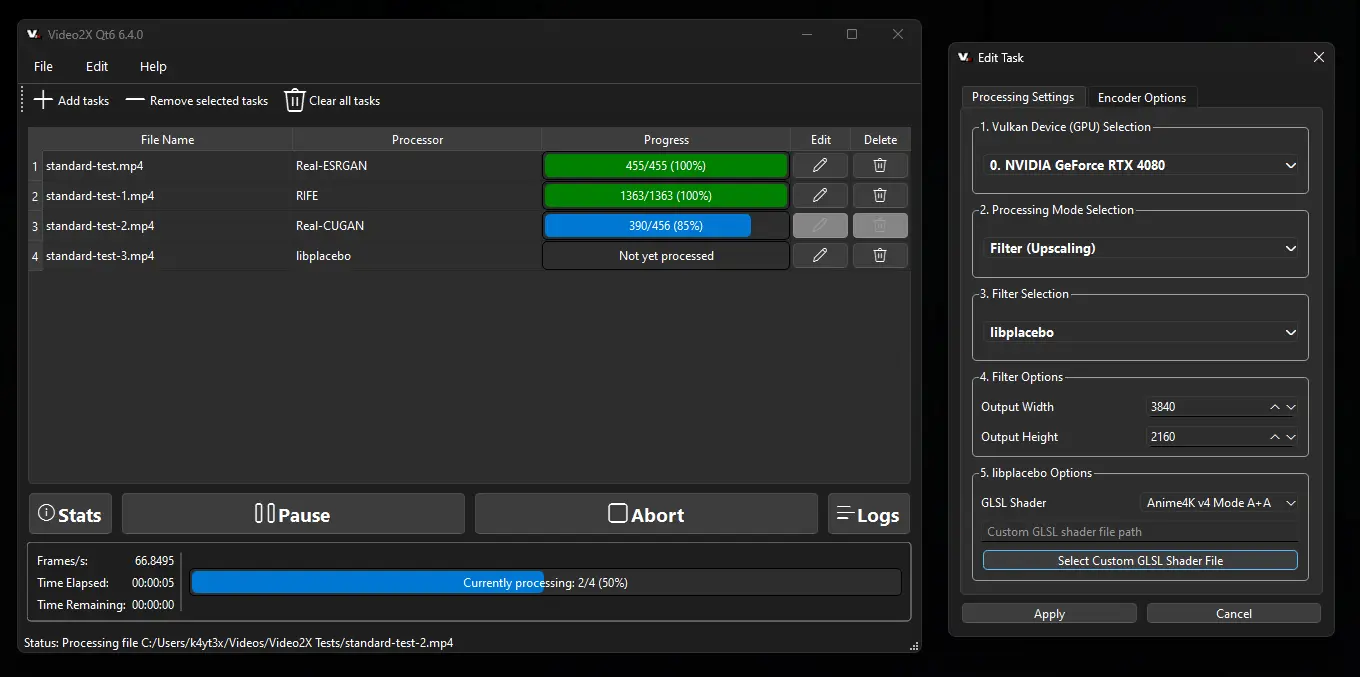1360x677 pixels.
Task: Select Custom GLSL Shader File
Action: click(x=1139, y=560)
